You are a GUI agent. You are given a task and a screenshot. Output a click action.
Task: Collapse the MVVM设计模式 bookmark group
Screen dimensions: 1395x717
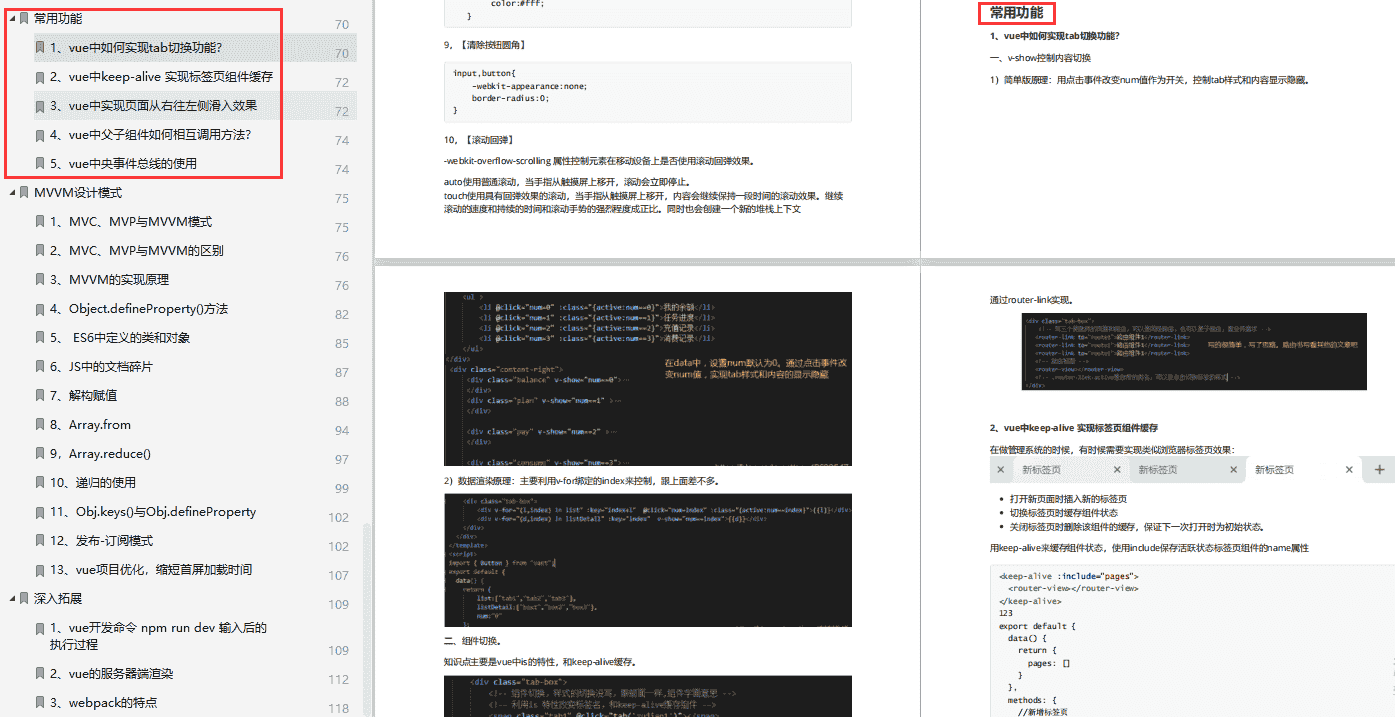pos(11,193)
